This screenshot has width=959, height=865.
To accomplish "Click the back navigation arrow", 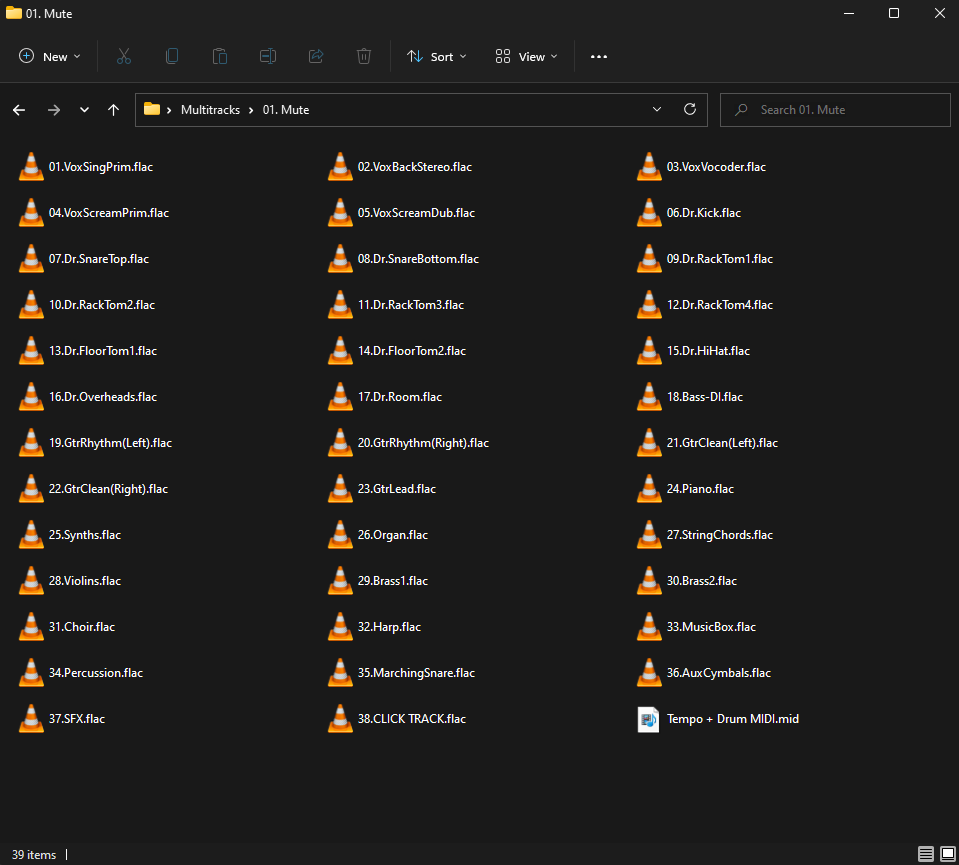I will (x=19, y=110).
